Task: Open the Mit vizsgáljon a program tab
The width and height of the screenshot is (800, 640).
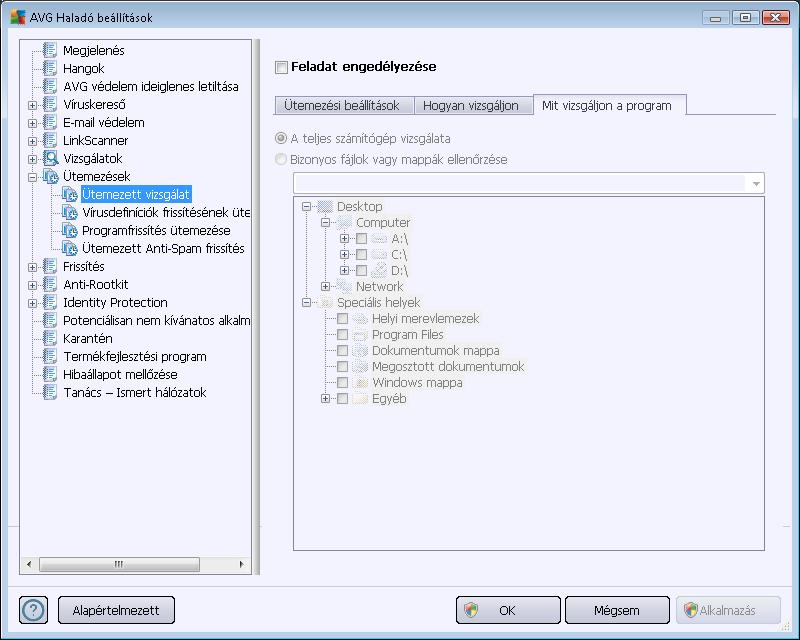Action: tap(609, 105)
